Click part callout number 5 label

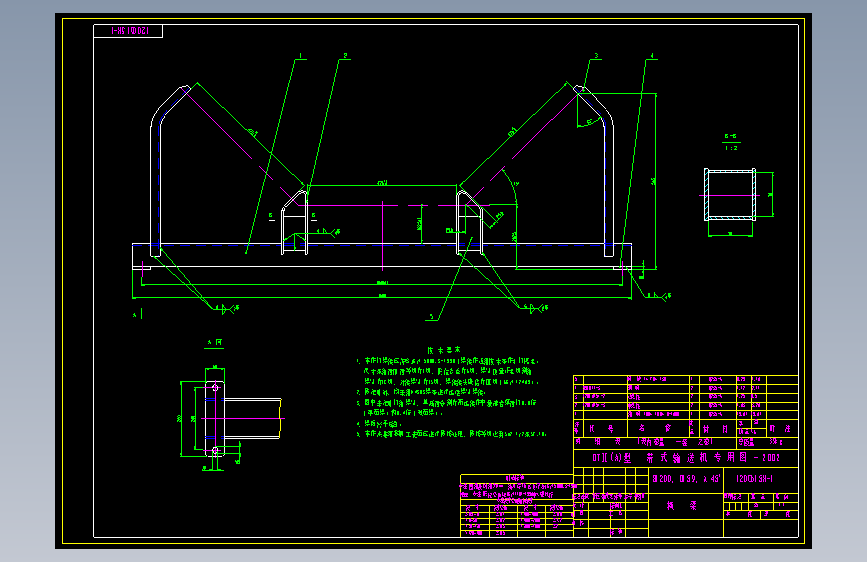pos(432,317)
